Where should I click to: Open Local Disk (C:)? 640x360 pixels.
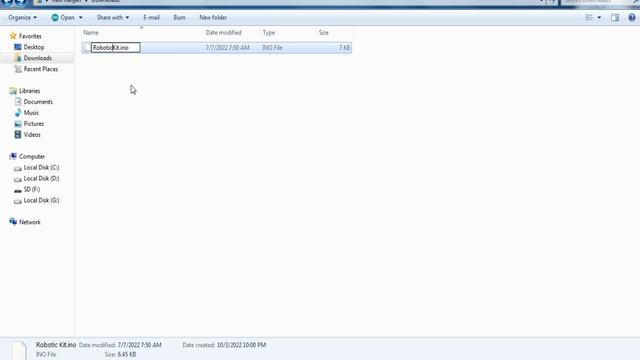pos(41,167)
